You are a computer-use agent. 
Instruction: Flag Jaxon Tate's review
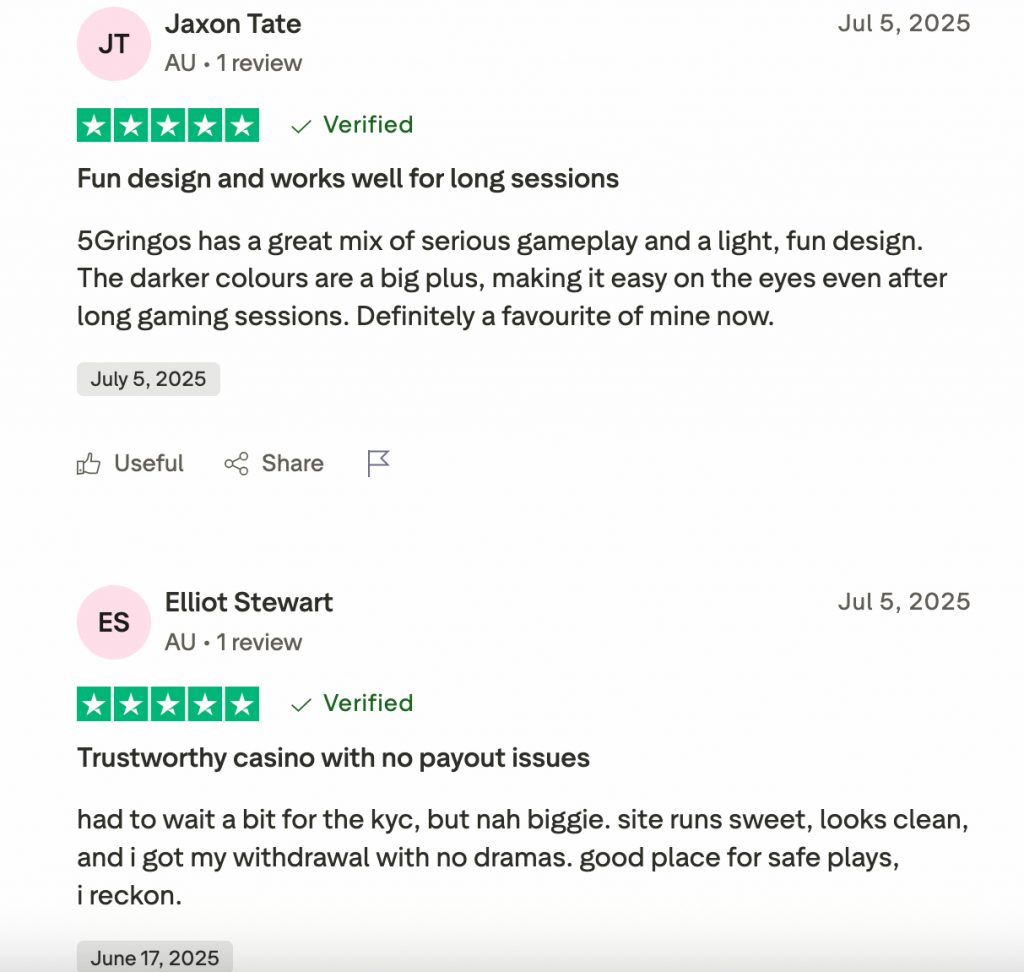point(378,463)
